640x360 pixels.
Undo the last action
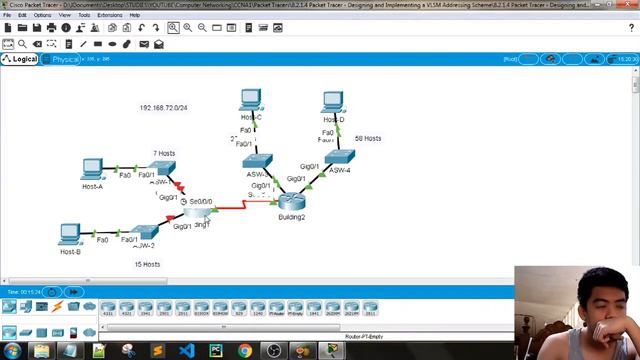tap(141, 28)
